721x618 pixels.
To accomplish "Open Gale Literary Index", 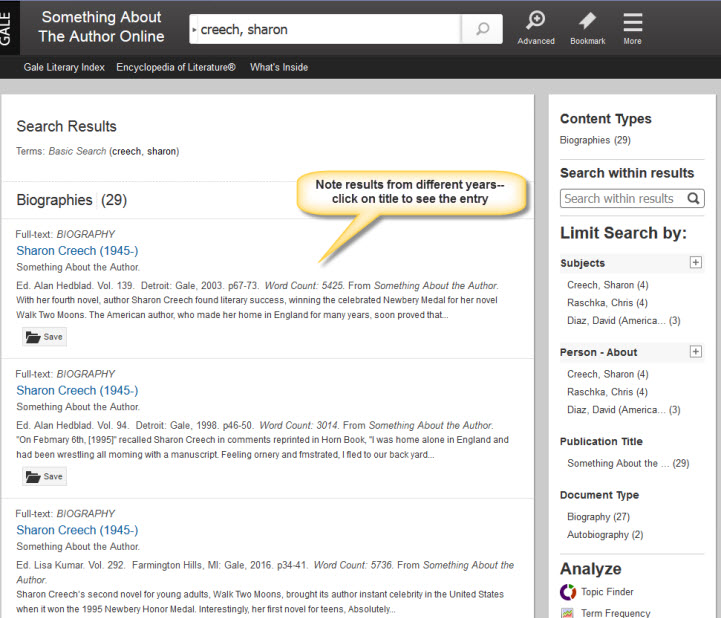I will click(x=64, y=67).
